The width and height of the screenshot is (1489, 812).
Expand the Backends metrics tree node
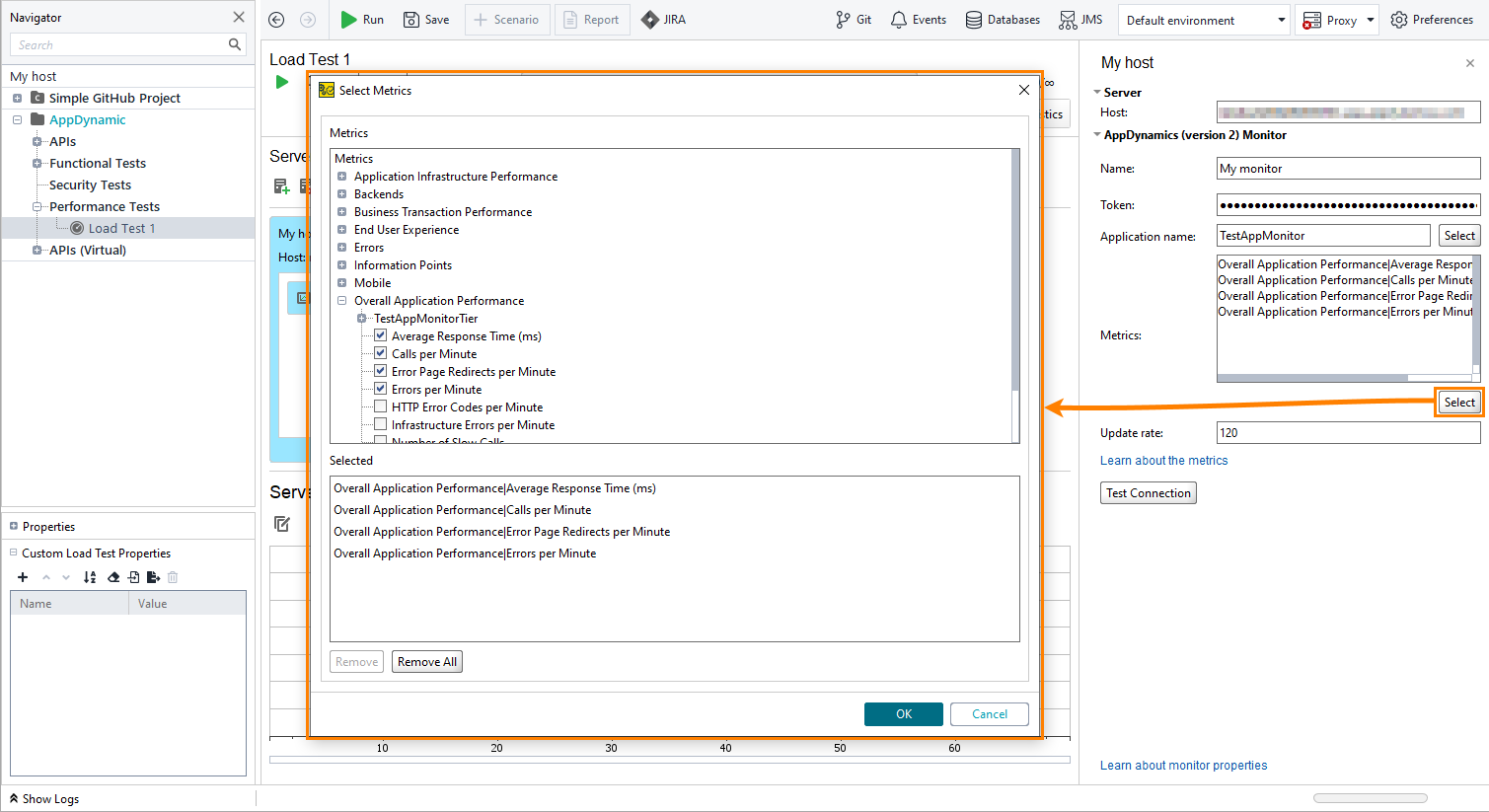[x=341, y=193]
